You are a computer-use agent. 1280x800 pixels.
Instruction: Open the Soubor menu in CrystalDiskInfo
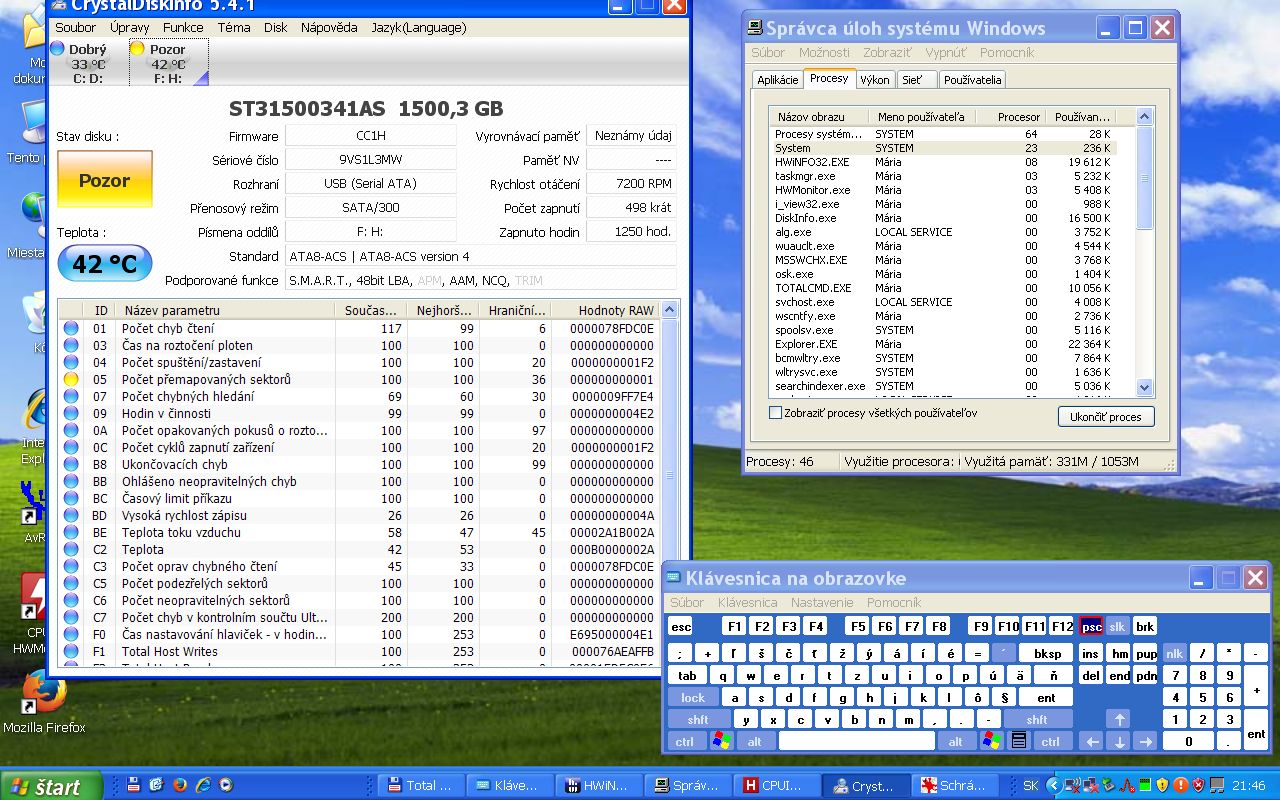76,27
